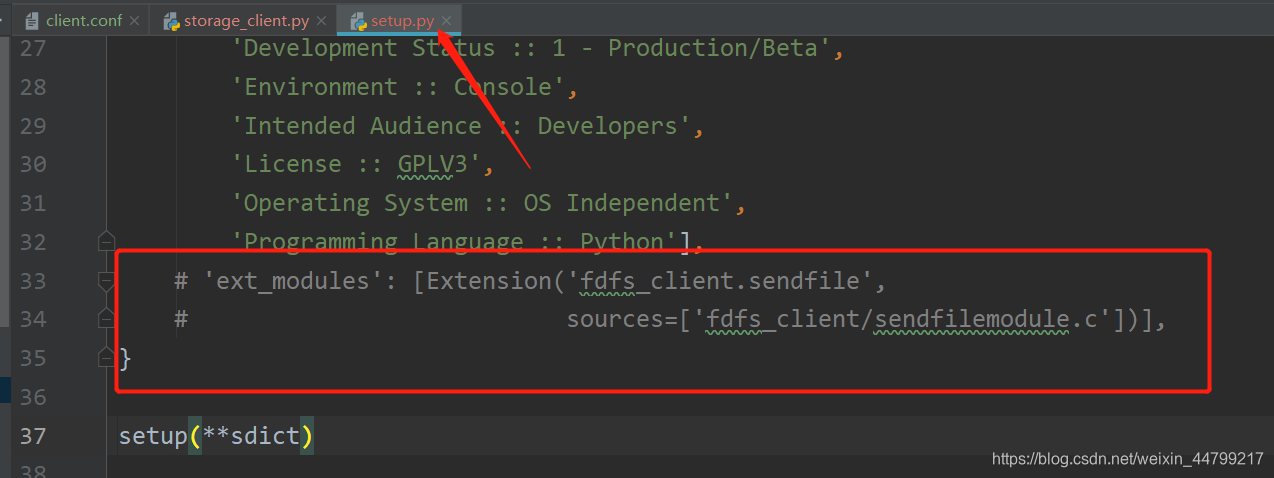This screenshot has width=1274, height=478.
Task: Click line number 37 in gutter
Action: pos(32,436)
